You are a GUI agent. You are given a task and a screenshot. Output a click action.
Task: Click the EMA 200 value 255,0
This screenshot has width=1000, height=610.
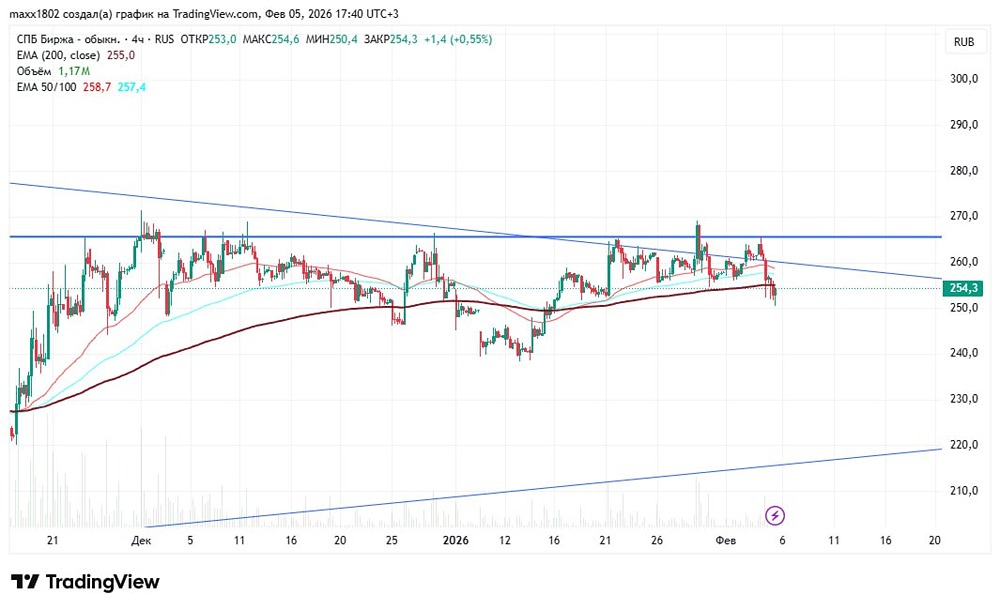(121, 56)
